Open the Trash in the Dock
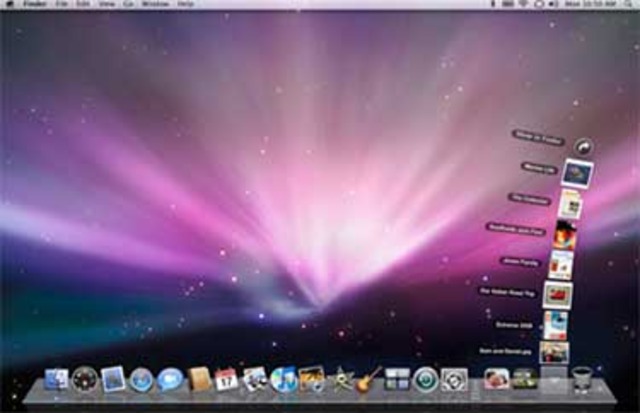 point(582,380)
